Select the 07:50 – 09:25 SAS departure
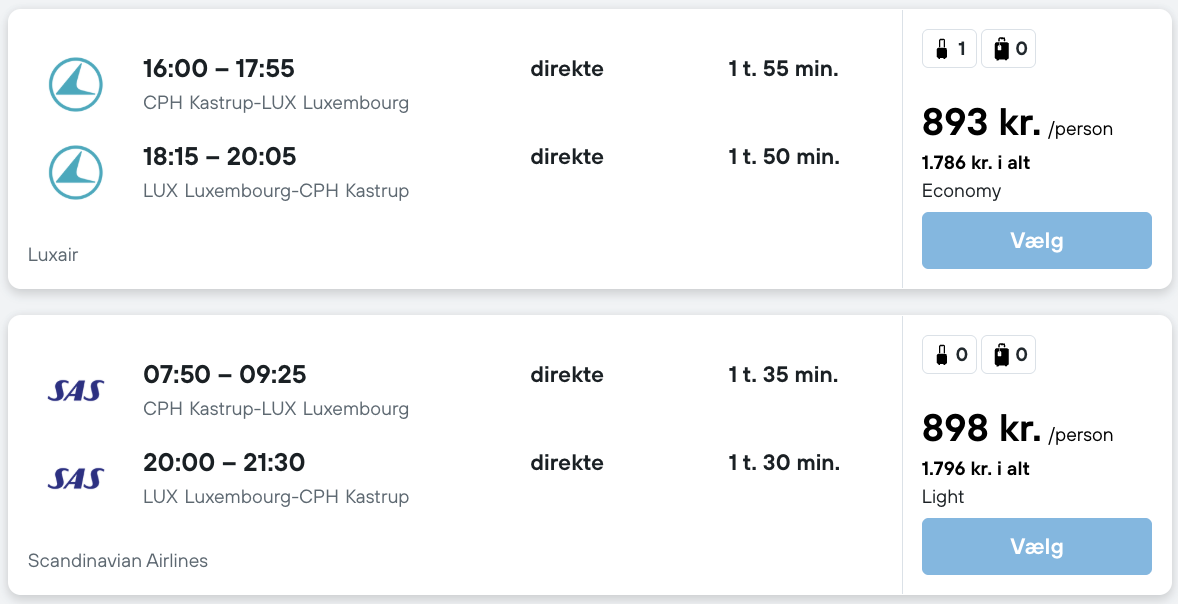Image resolution: width=1178 pixels, height=604 pixels. coord(225,375)
